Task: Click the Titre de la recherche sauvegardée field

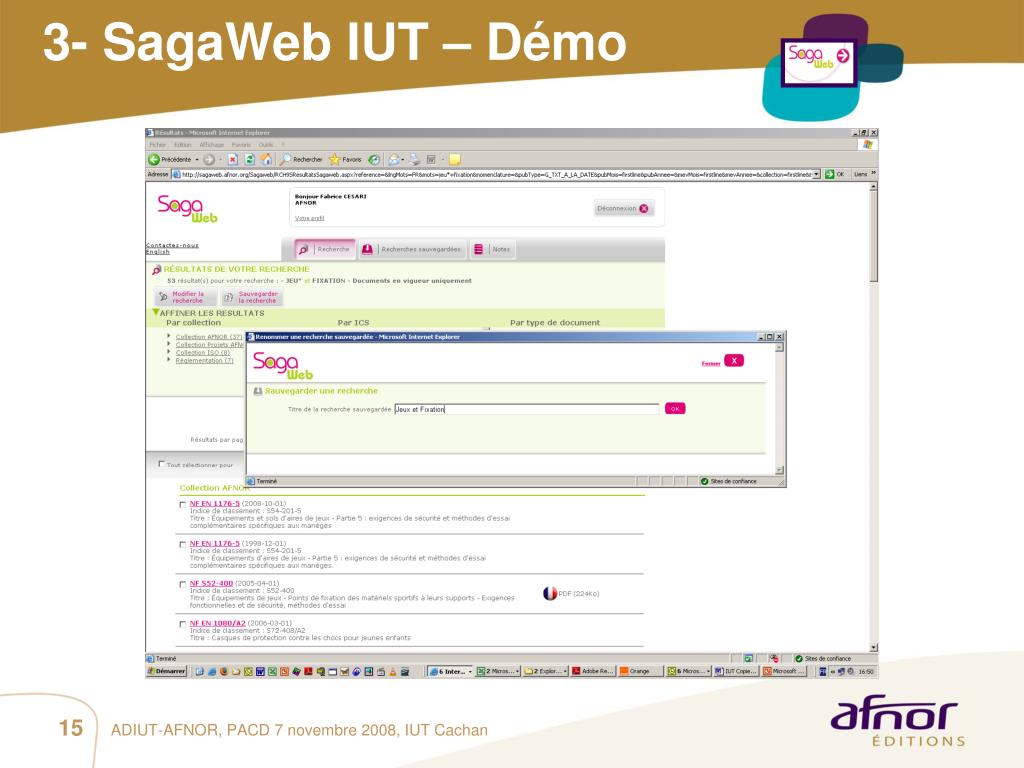Action: (527, 409)
